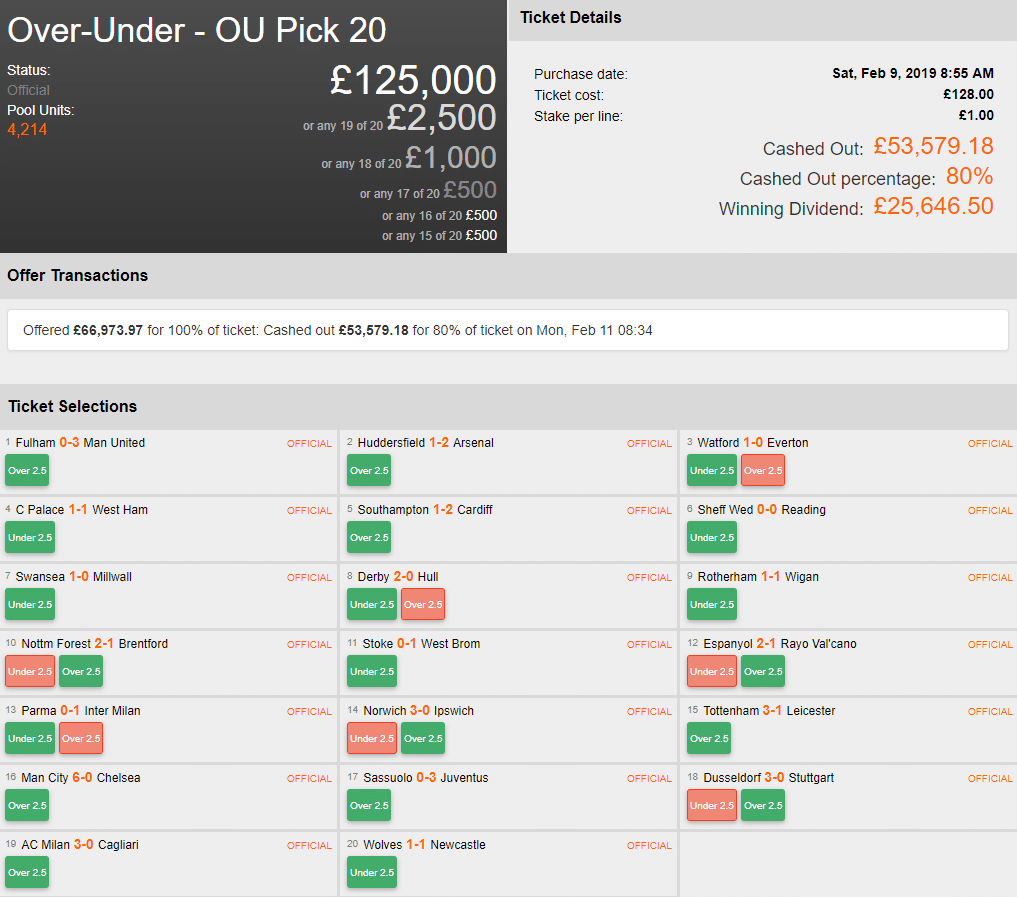Click the £125,000 top prize amount
The width and height of the screenshot is (1017, 897).
click(x=413, y=80)
